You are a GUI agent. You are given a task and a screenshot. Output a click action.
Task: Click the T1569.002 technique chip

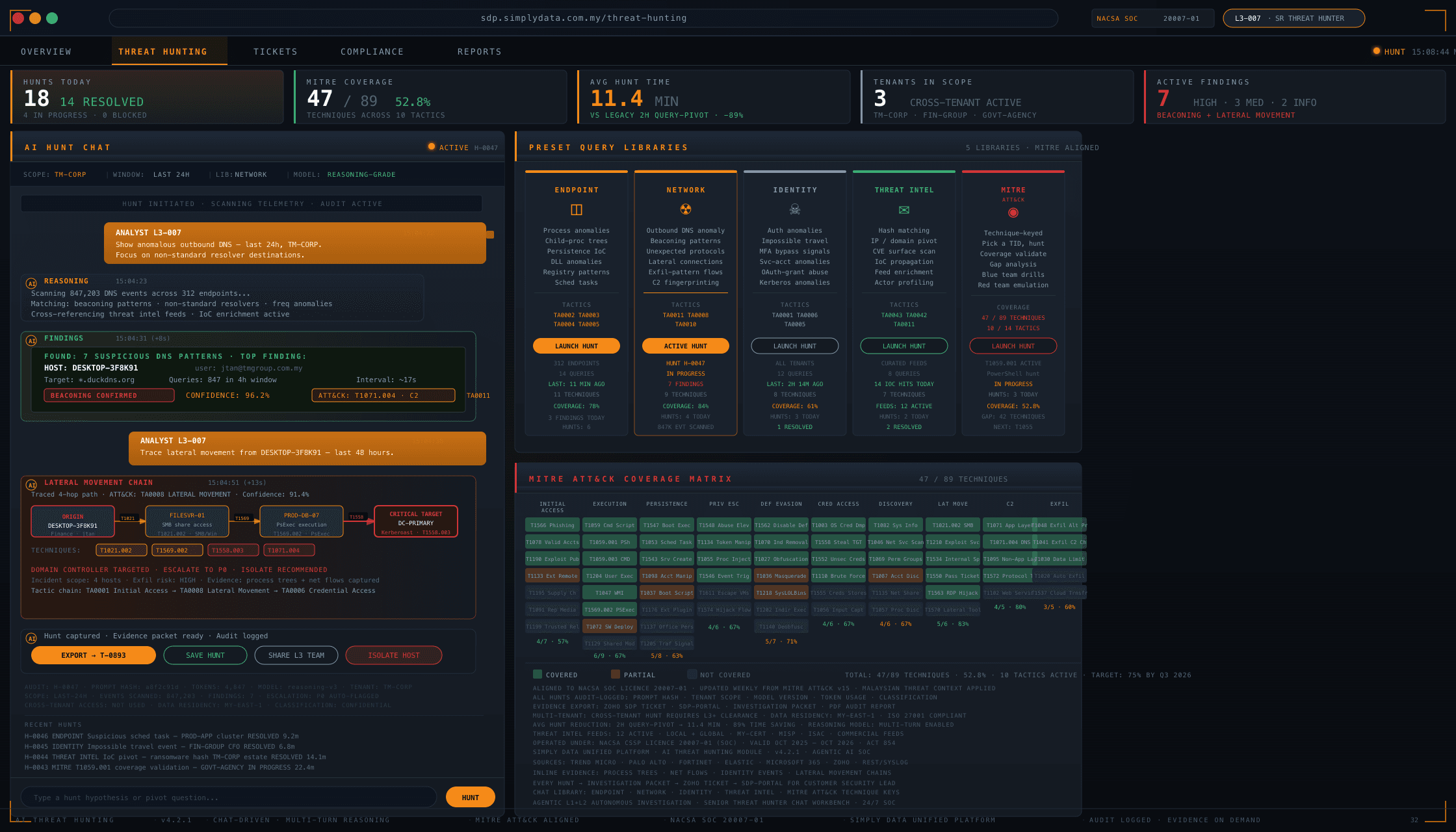[177, 550]
